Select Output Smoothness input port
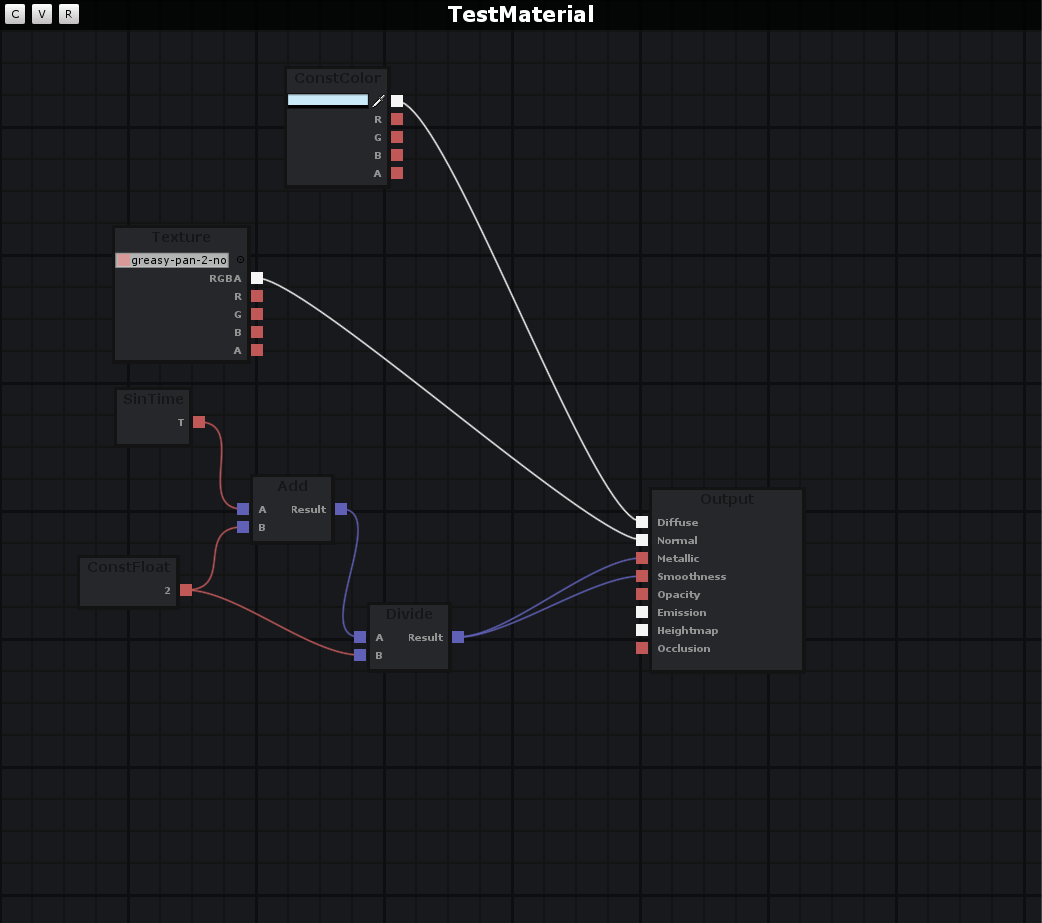1042x923 pixels. click(x=642, y=576)
